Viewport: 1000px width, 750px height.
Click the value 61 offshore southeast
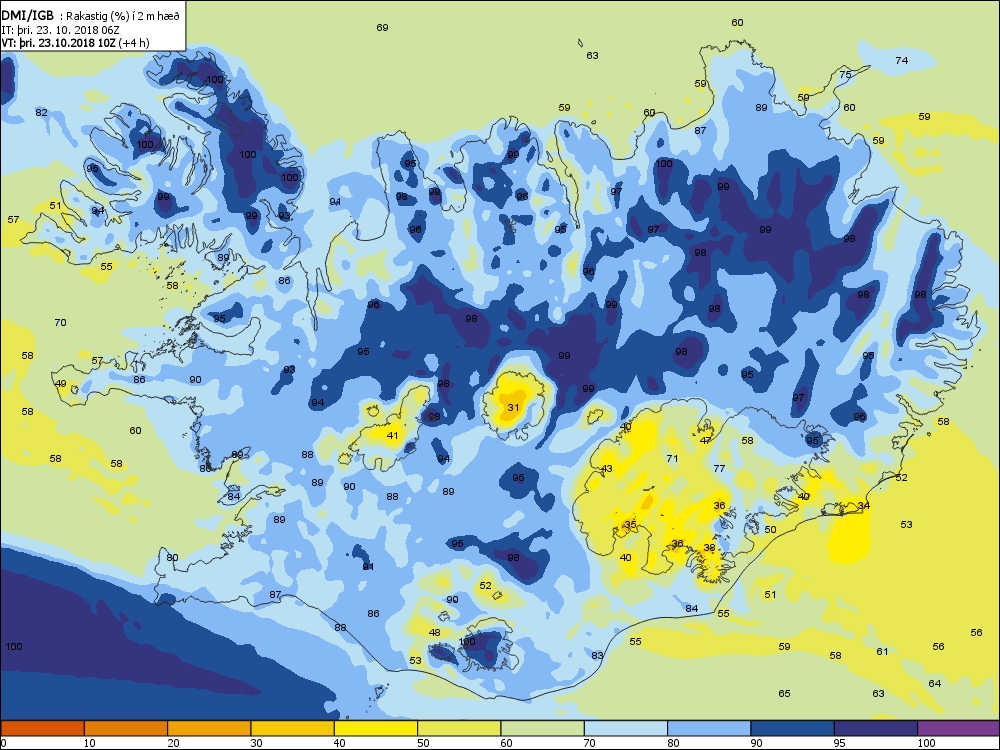pos(882,652)
